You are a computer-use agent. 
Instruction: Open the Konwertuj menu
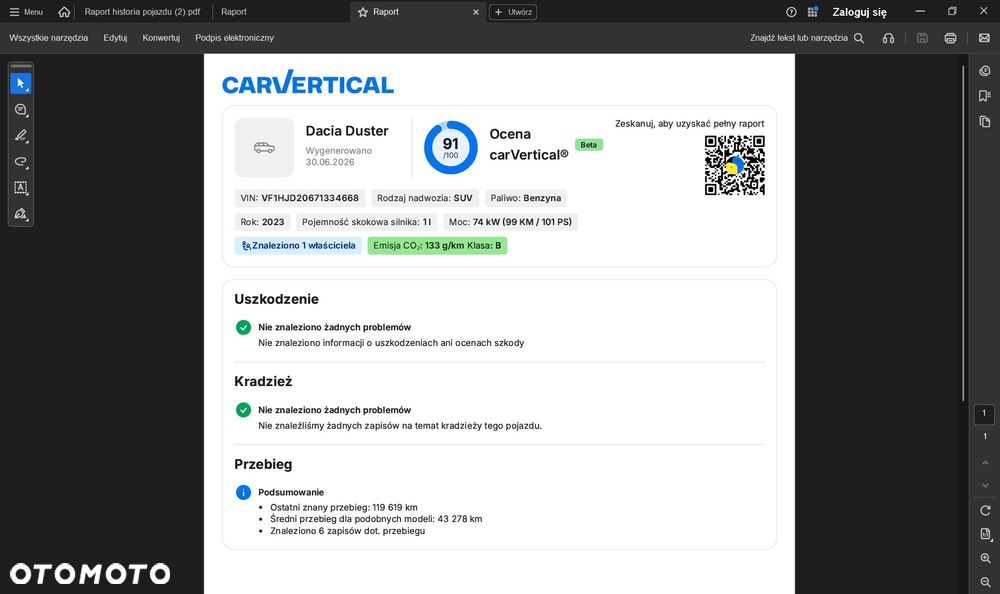click(161, 38)
